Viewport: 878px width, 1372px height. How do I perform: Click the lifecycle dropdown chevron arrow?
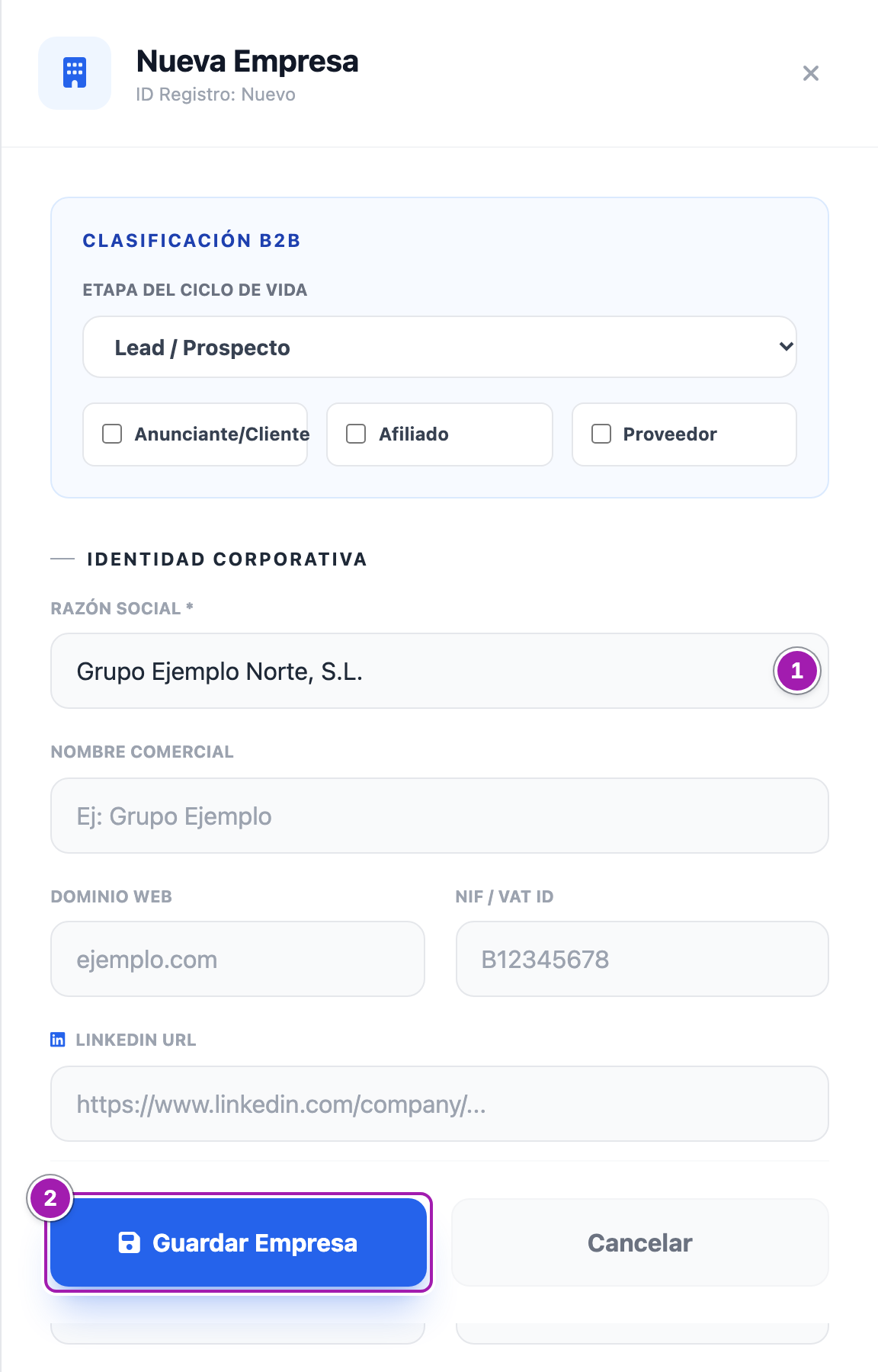[x=787, y=347]
